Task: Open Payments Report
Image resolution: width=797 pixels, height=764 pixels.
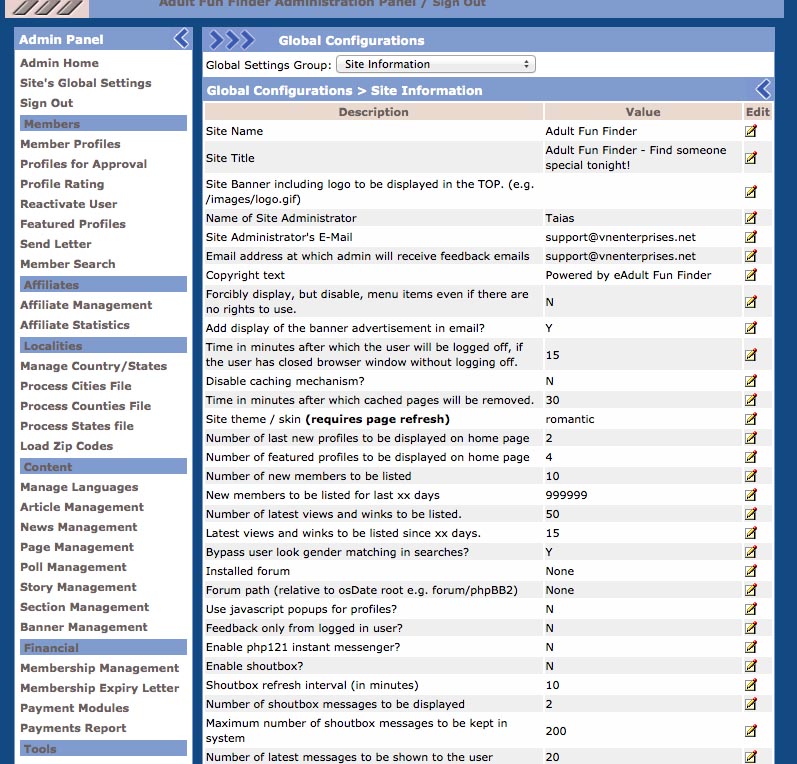Action: [73, 728]
